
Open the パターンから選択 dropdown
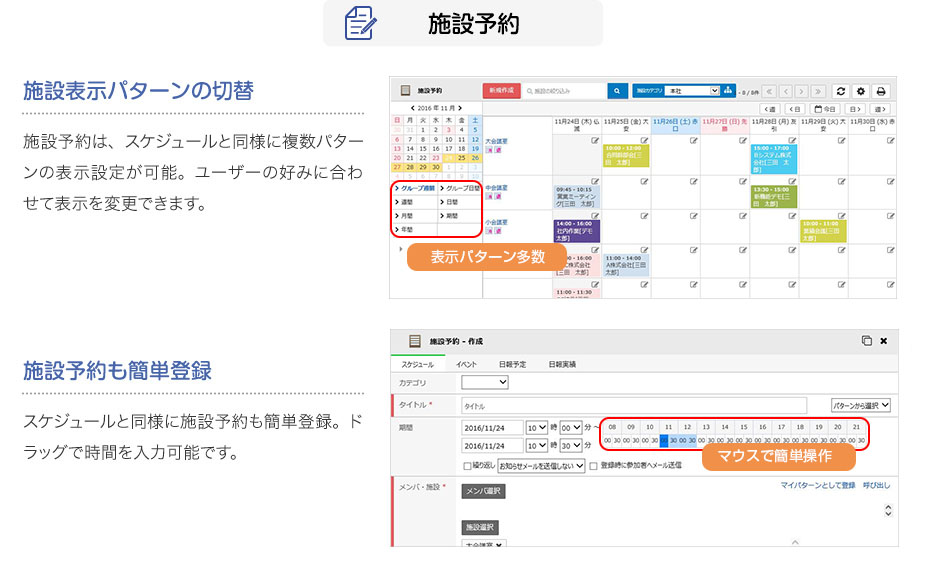861,405
